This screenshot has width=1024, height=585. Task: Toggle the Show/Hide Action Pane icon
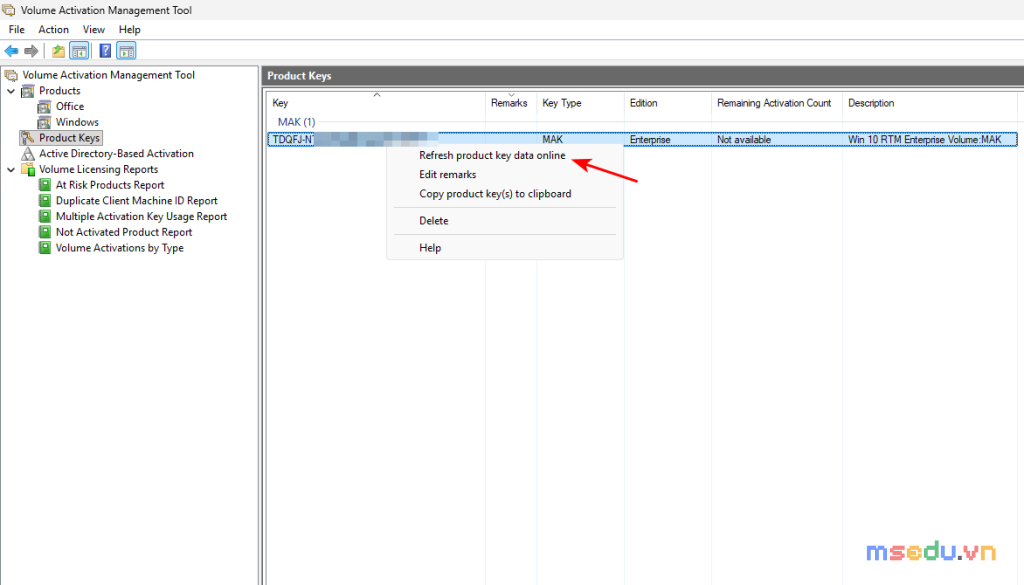127,51
